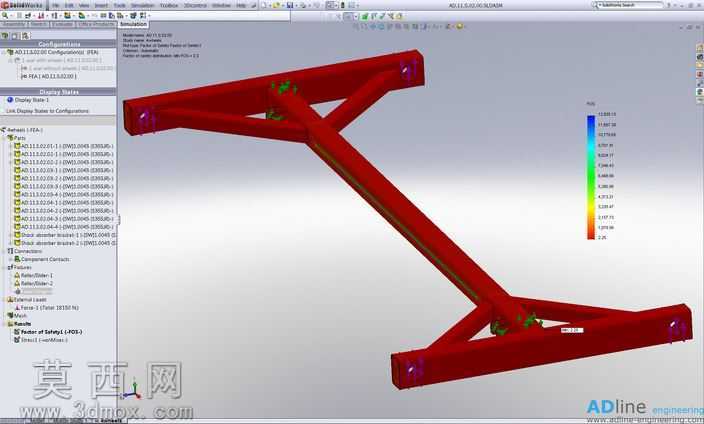
Task: Collapse the Fixtures node
Action: click(x=4, y=267)
